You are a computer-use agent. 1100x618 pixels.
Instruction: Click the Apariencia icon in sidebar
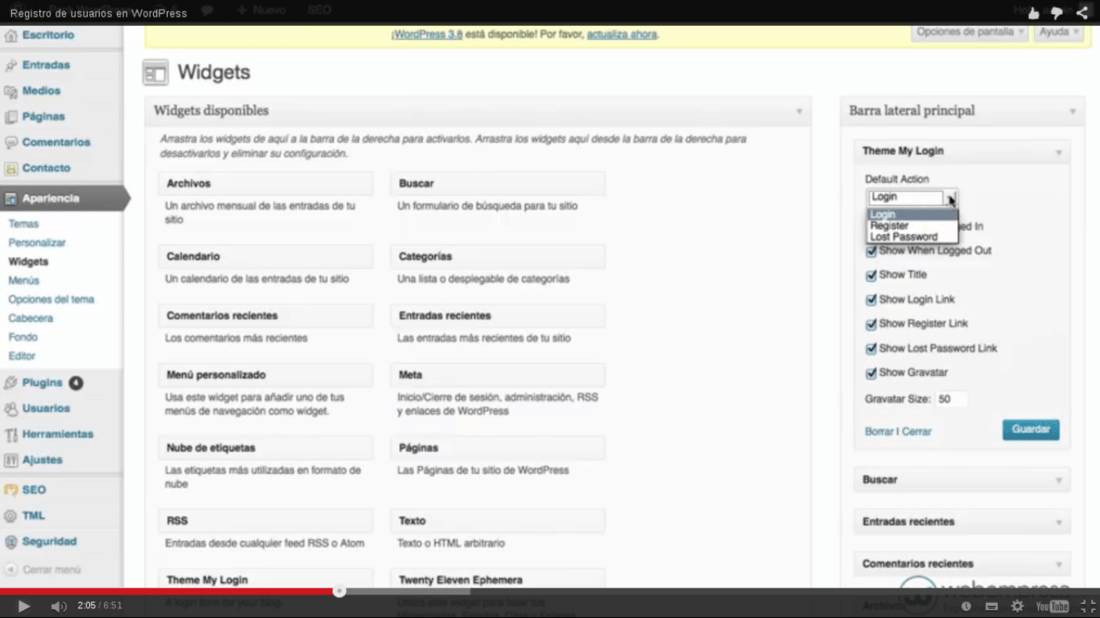coord(11,199)
